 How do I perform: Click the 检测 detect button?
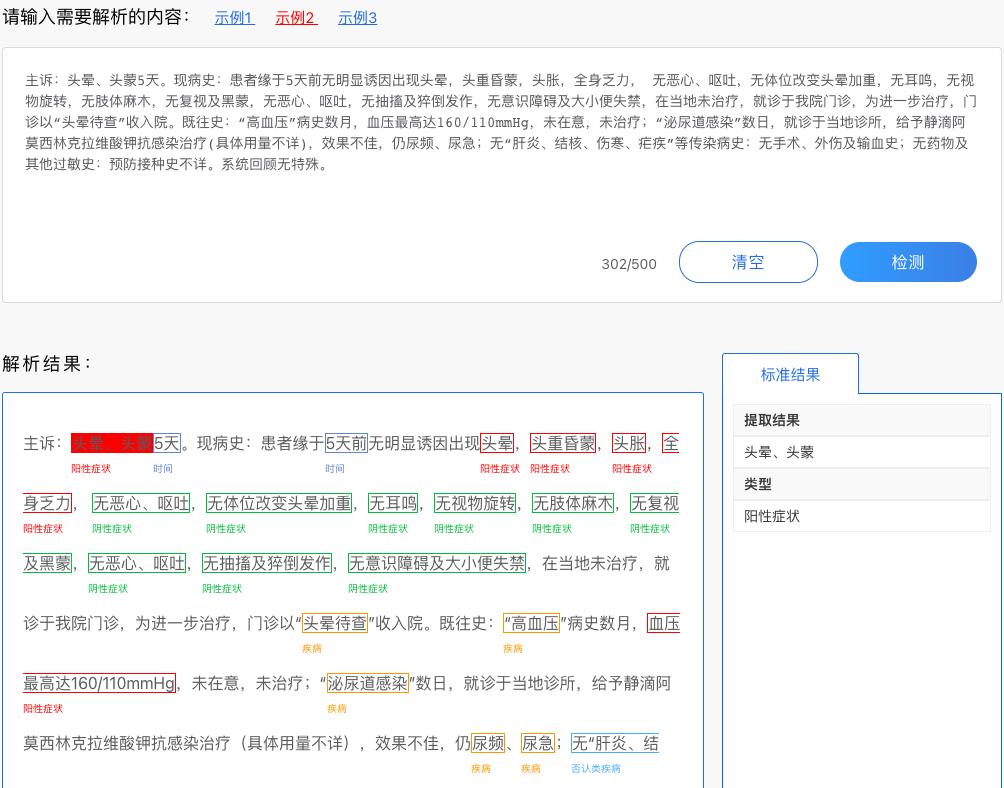pyautogui.click(x=908, y=262)
